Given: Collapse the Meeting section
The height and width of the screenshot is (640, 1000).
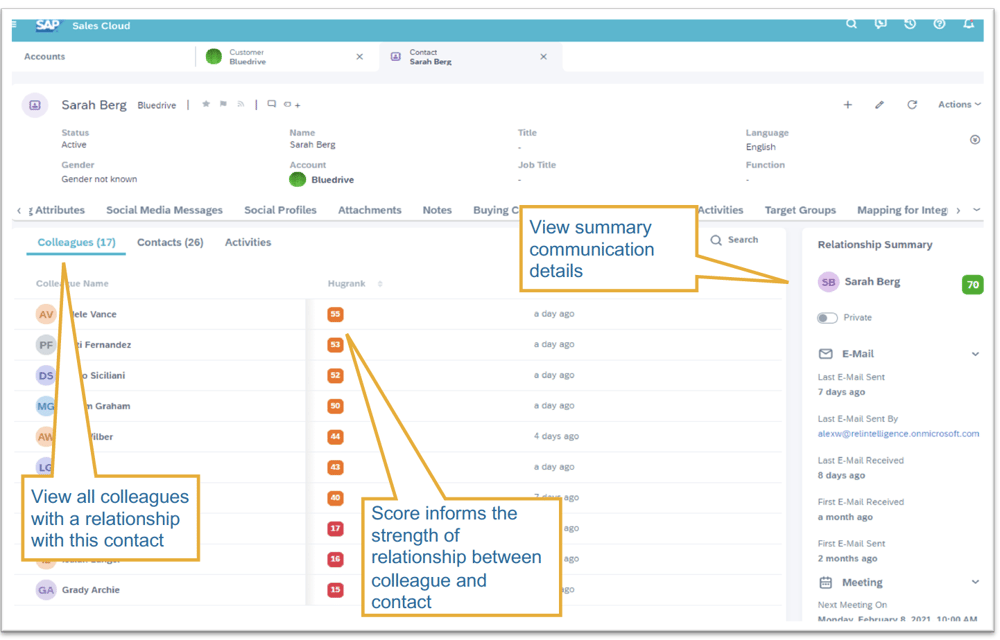Looking at the screenshot, I should pos(975,582).
